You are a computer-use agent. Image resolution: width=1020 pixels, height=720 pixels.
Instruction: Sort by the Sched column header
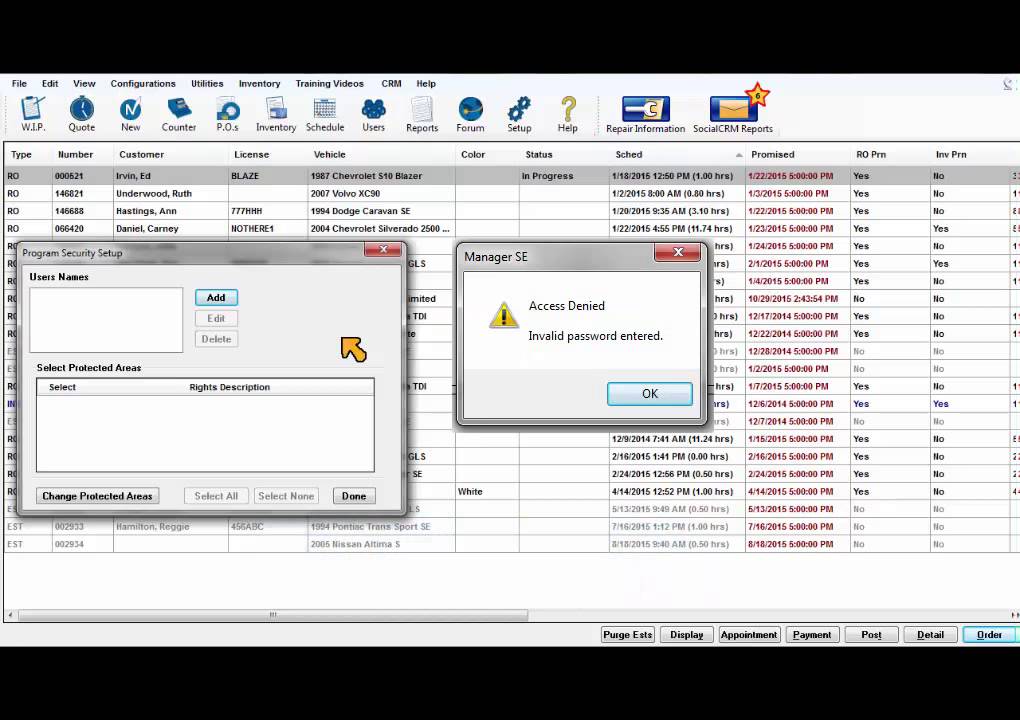[629, 155]
